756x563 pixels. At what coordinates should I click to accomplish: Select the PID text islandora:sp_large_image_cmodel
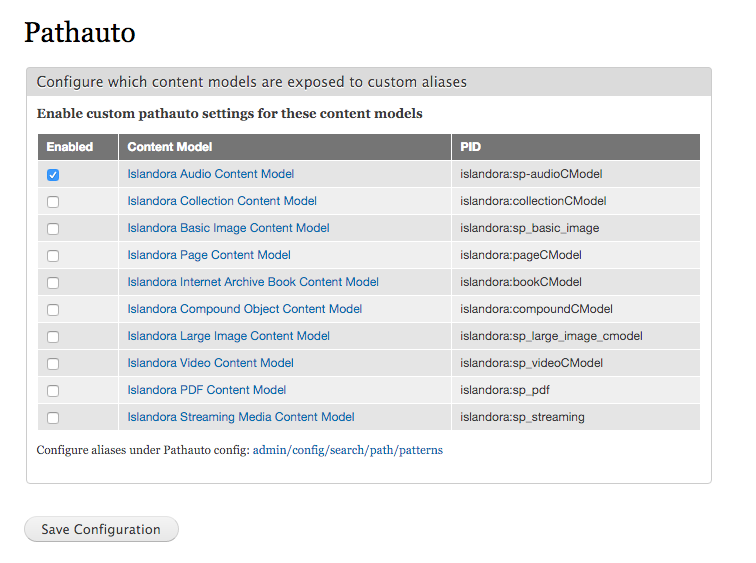click(x=551, y=336)
